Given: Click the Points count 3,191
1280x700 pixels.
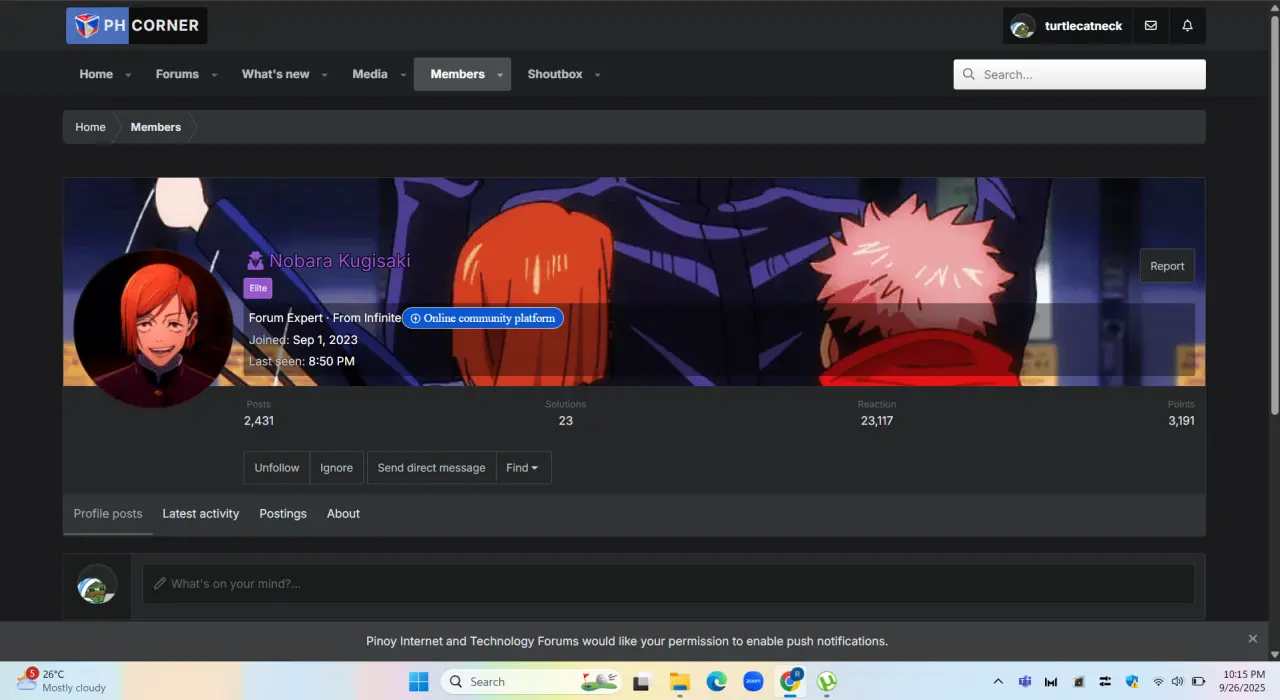Looking at the screenshot, I should (1181, 421).
